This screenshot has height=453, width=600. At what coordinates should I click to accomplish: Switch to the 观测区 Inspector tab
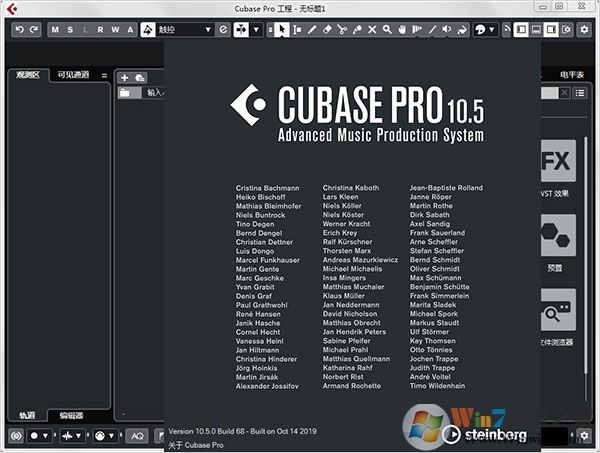point(28,75)
